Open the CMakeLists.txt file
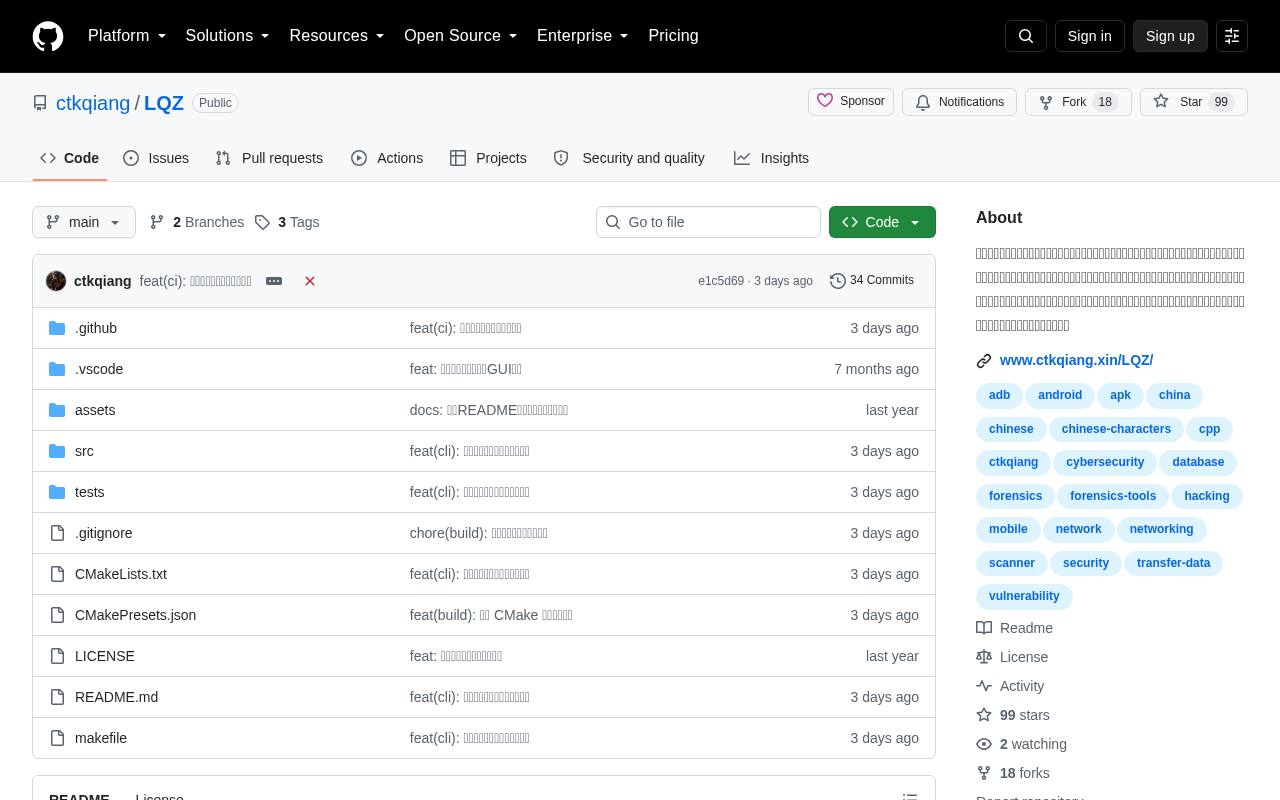This screenshot has height=800, width=1280. pos(121,574)
